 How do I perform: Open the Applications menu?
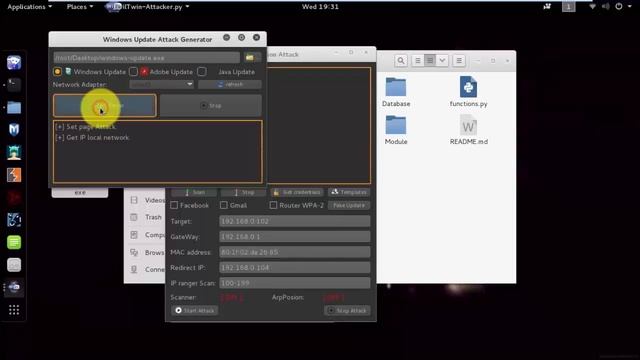[29, 7]
